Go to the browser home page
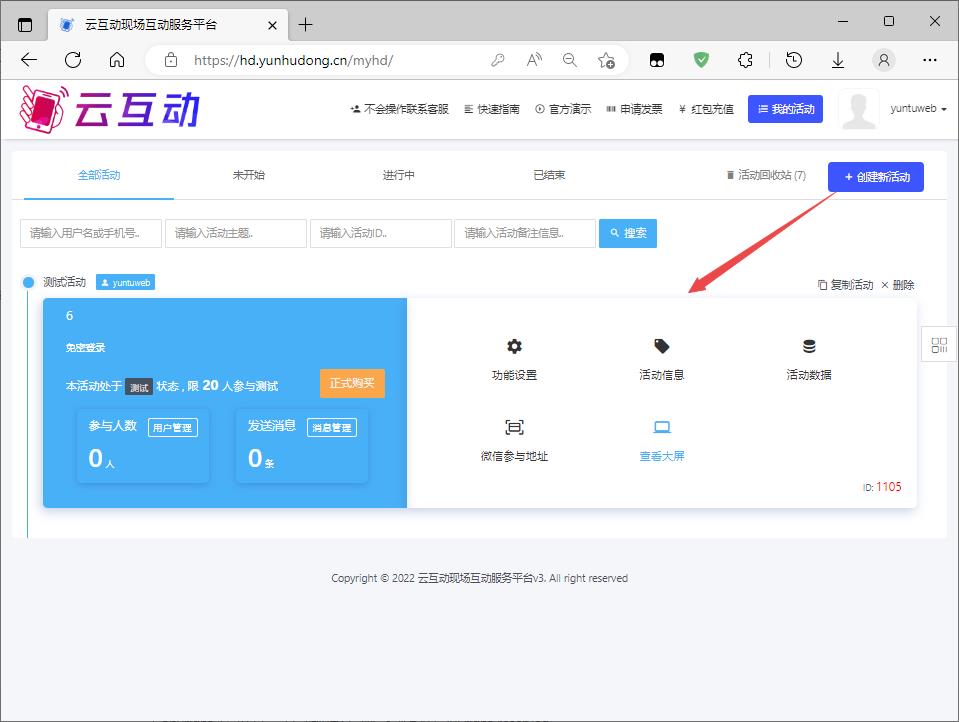This screenshot has width=959, height=722. (x=117, y=60)
